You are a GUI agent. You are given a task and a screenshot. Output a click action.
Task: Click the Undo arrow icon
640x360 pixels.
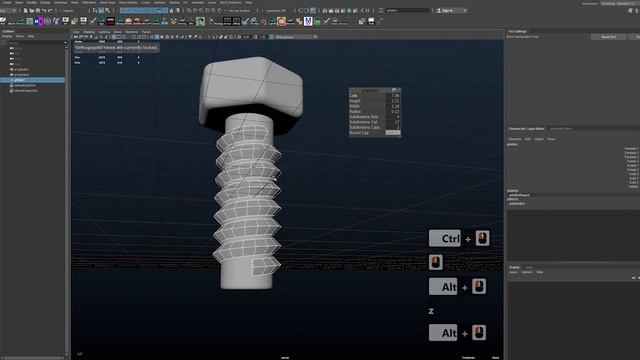click(44, 11)
